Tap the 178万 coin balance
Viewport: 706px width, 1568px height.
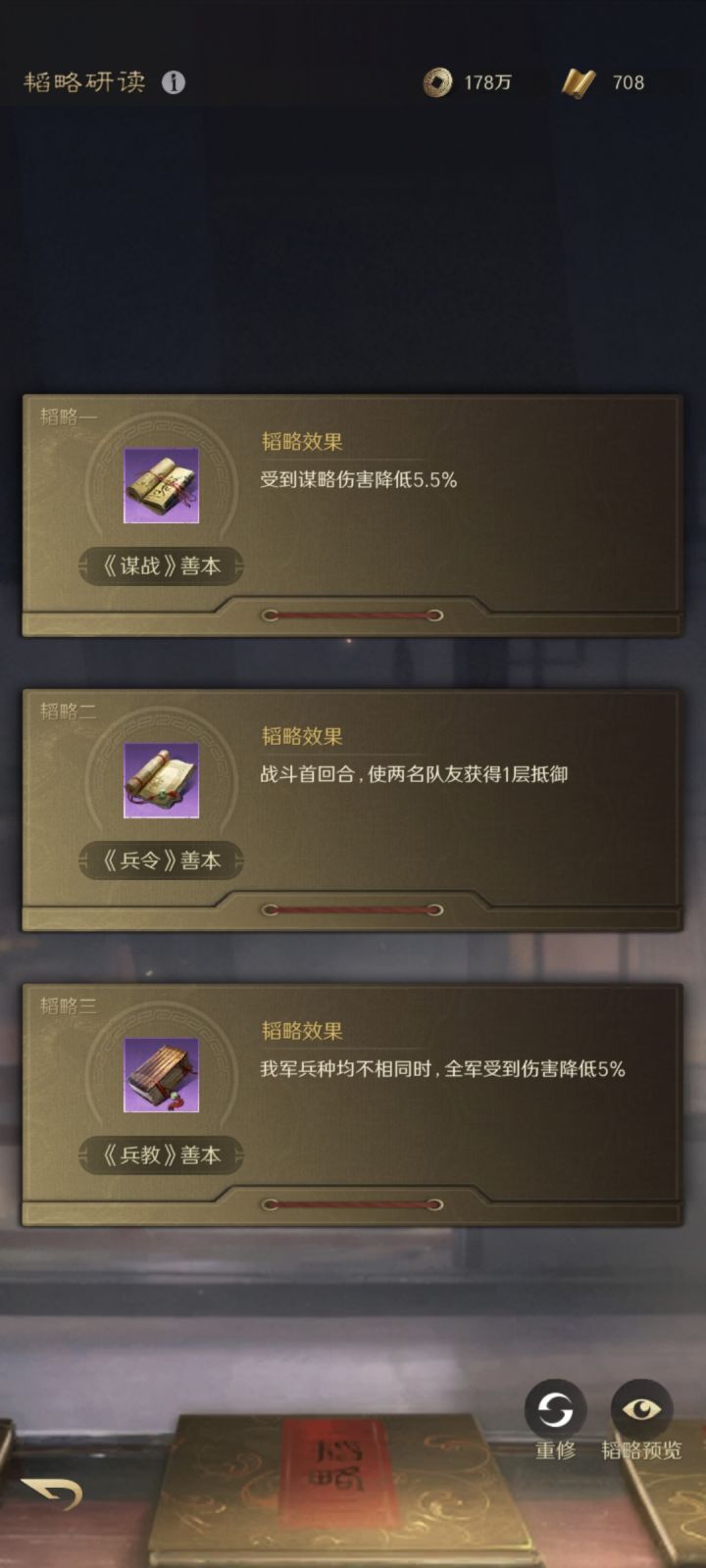487,82
